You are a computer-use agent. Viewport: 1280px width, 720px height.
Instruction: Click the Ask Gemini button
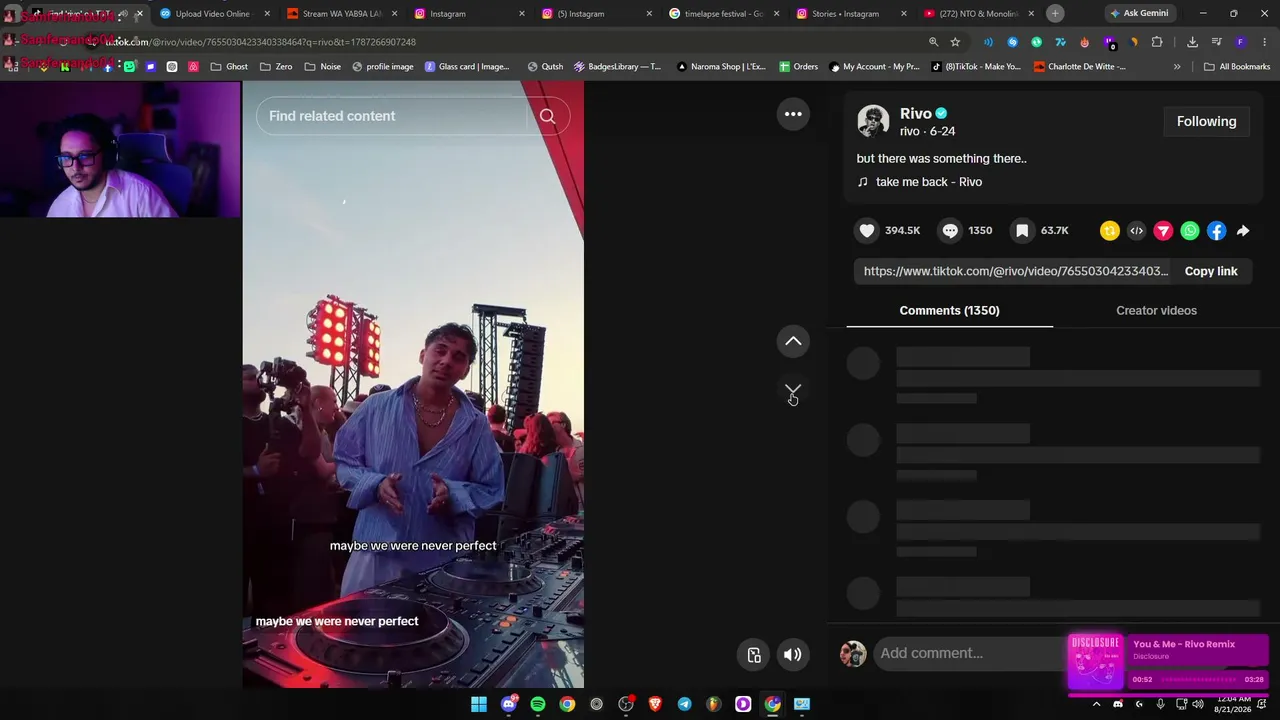1139,14
